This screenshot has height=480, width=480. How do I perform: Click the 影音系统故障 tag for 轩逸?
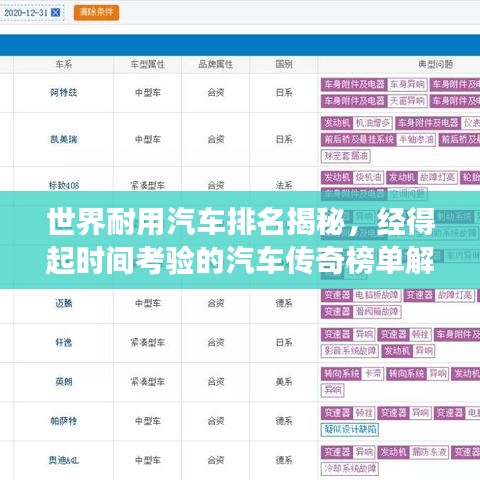point(350,351)
